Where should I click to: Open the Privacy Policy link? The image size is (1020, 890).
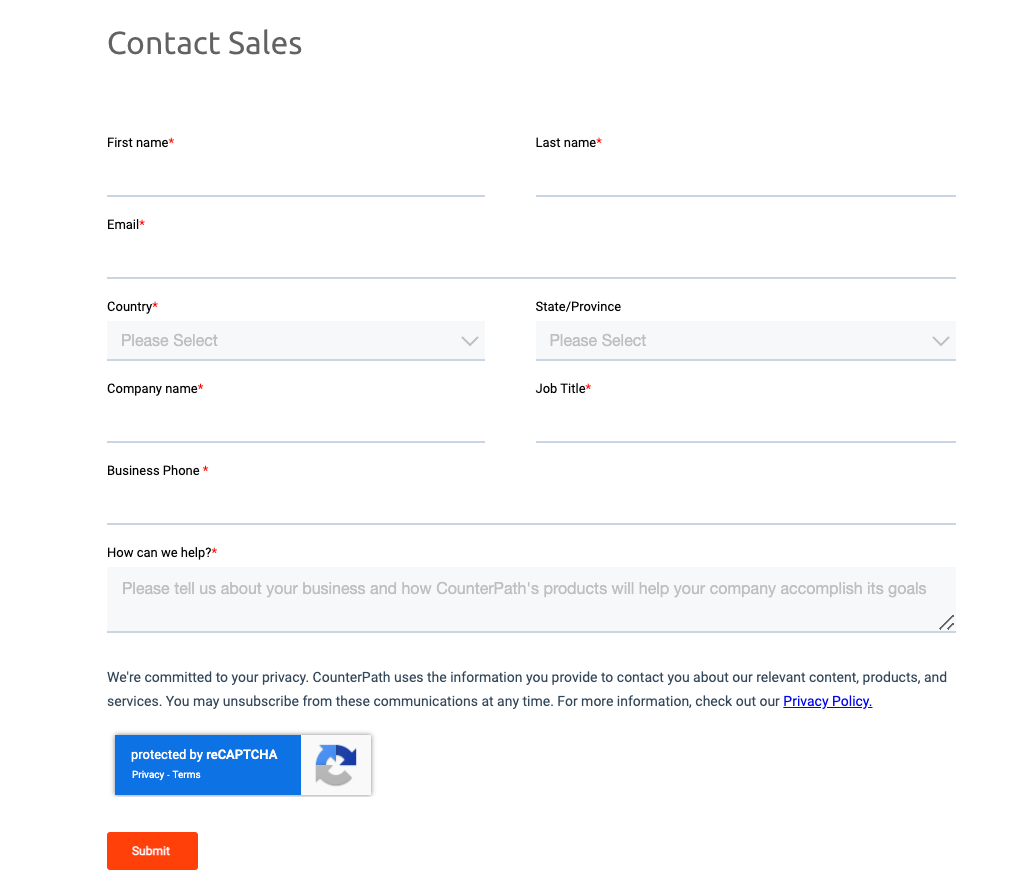click(x=827, y=702)
